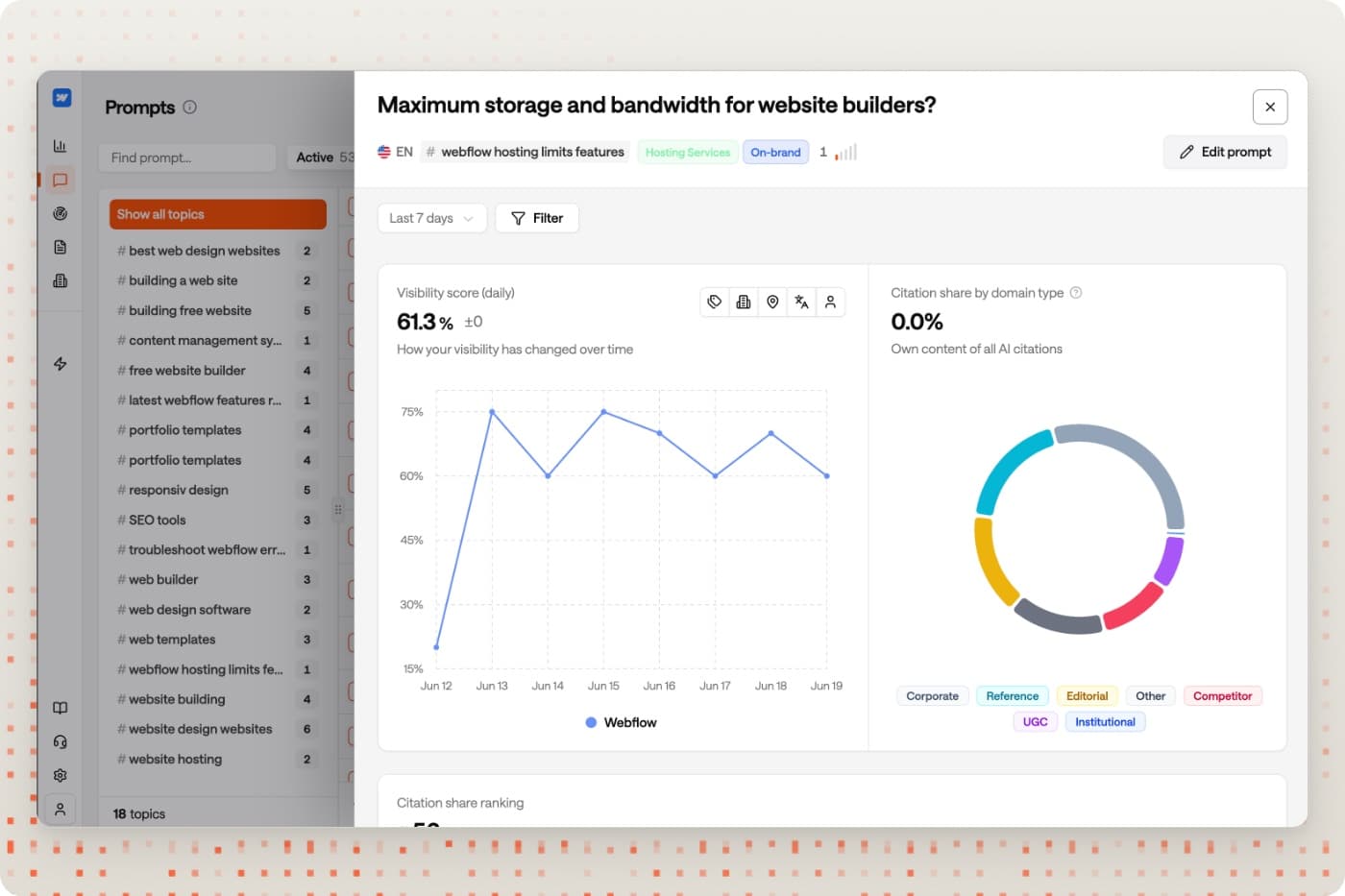Image resolution: width=1345 pixels, height=896 pixels.
Task: Toggle the Corporate legend pill
Action: point(932,696)
